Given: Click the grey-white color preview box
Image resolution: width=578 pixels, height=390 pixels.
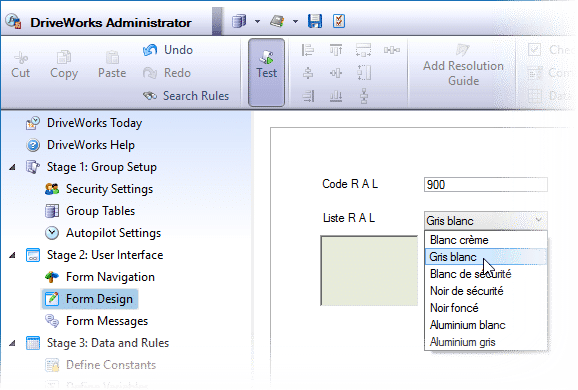Looking at the screenshot, I should 369,271.
